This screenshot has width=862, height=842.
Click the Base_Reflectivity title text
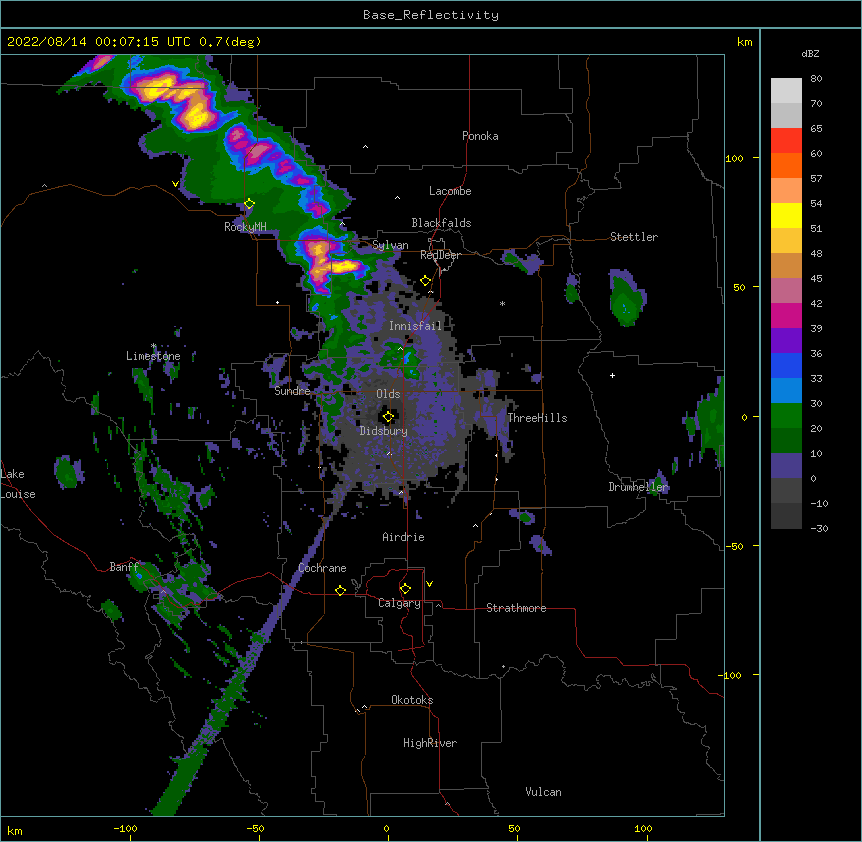coord(431,15)
